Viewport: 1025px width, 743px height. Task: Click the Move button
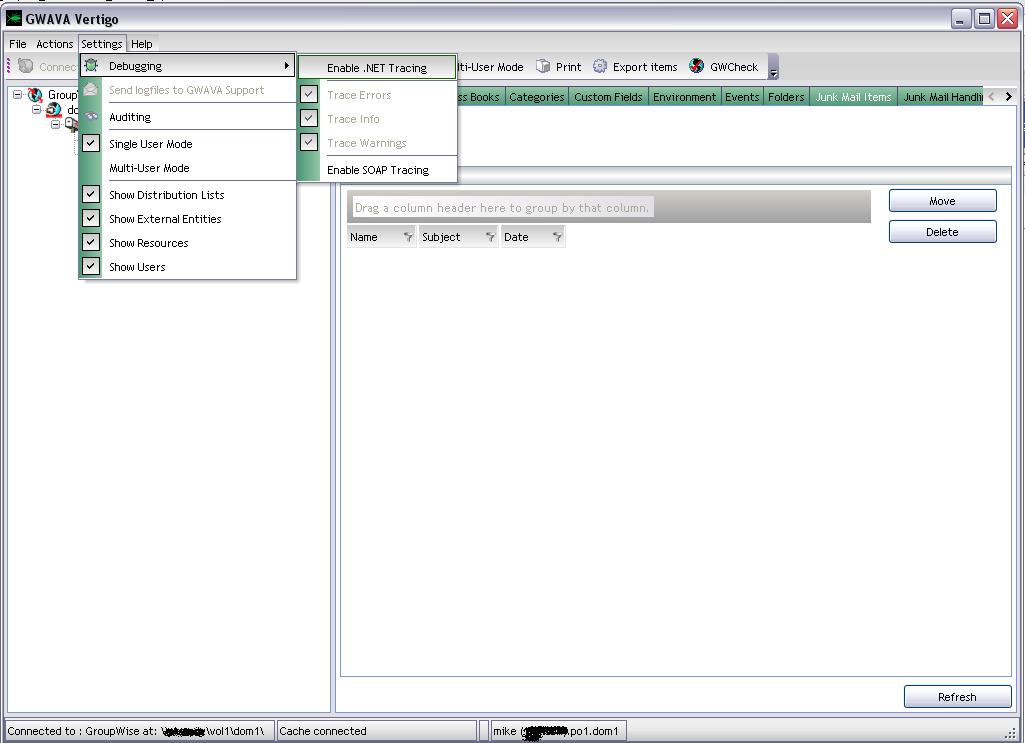click(x=942, y=201)
